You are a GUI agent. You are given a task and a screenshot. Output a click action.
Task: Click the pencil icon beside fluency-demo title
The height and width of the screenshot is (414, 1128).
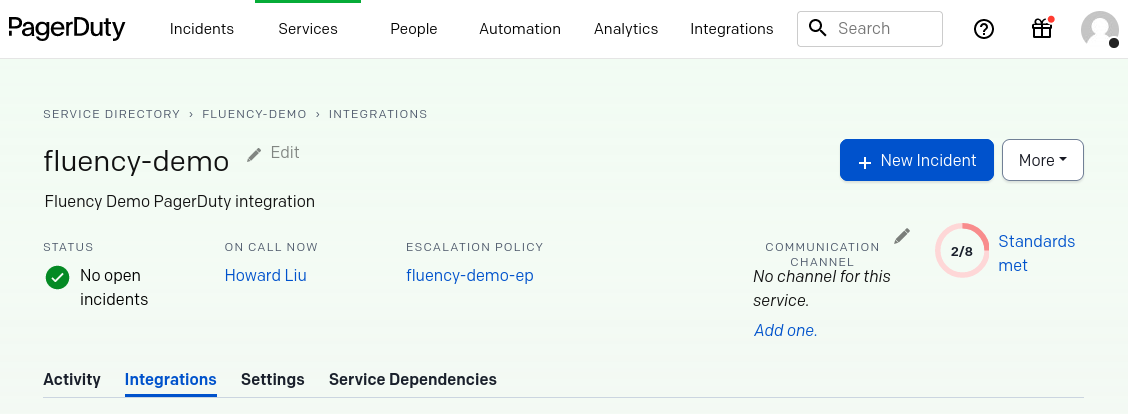click(254, 155)
